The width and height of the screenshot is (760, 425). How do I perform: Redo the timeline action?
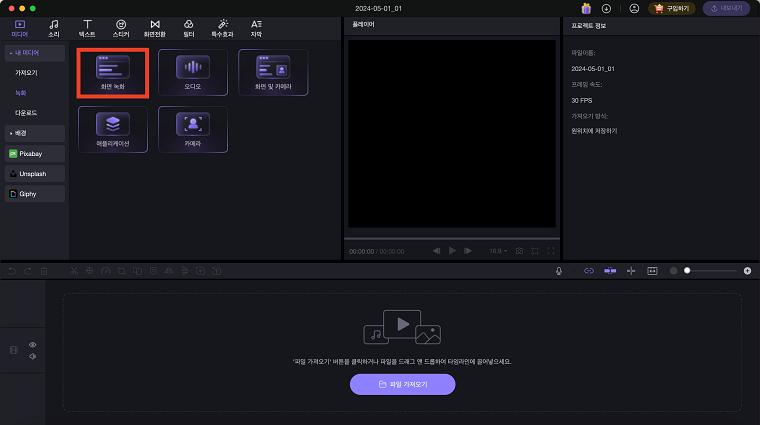tap(28, 271)
